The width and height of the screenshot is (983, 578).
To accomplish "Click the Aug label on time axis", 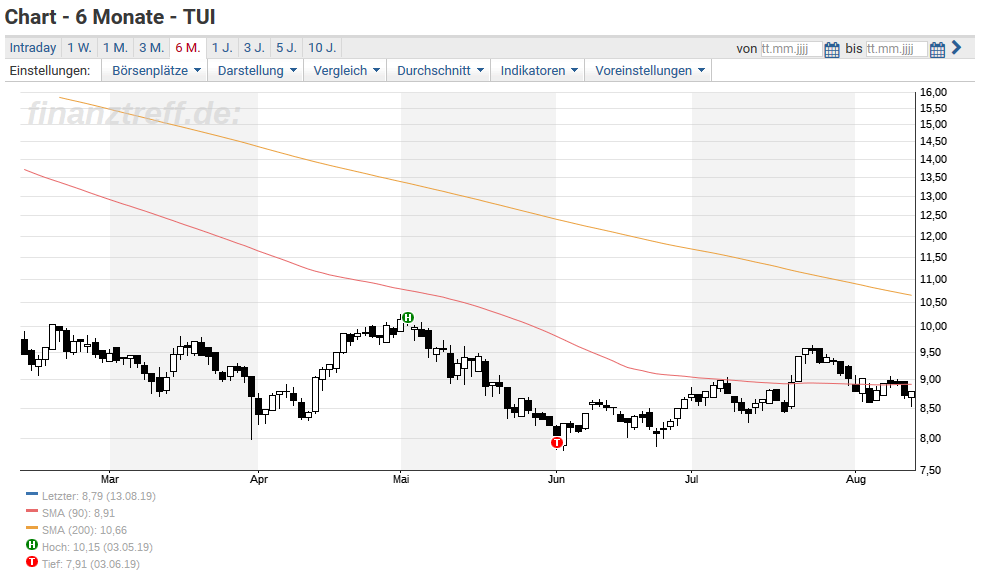I will click(x=856, y=479).
